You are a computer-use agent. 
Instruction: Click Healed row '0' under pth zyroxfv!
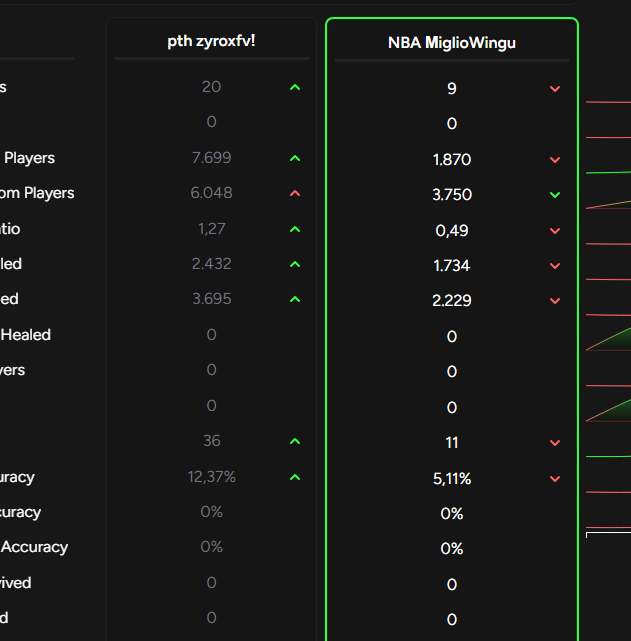click(211, 335)
